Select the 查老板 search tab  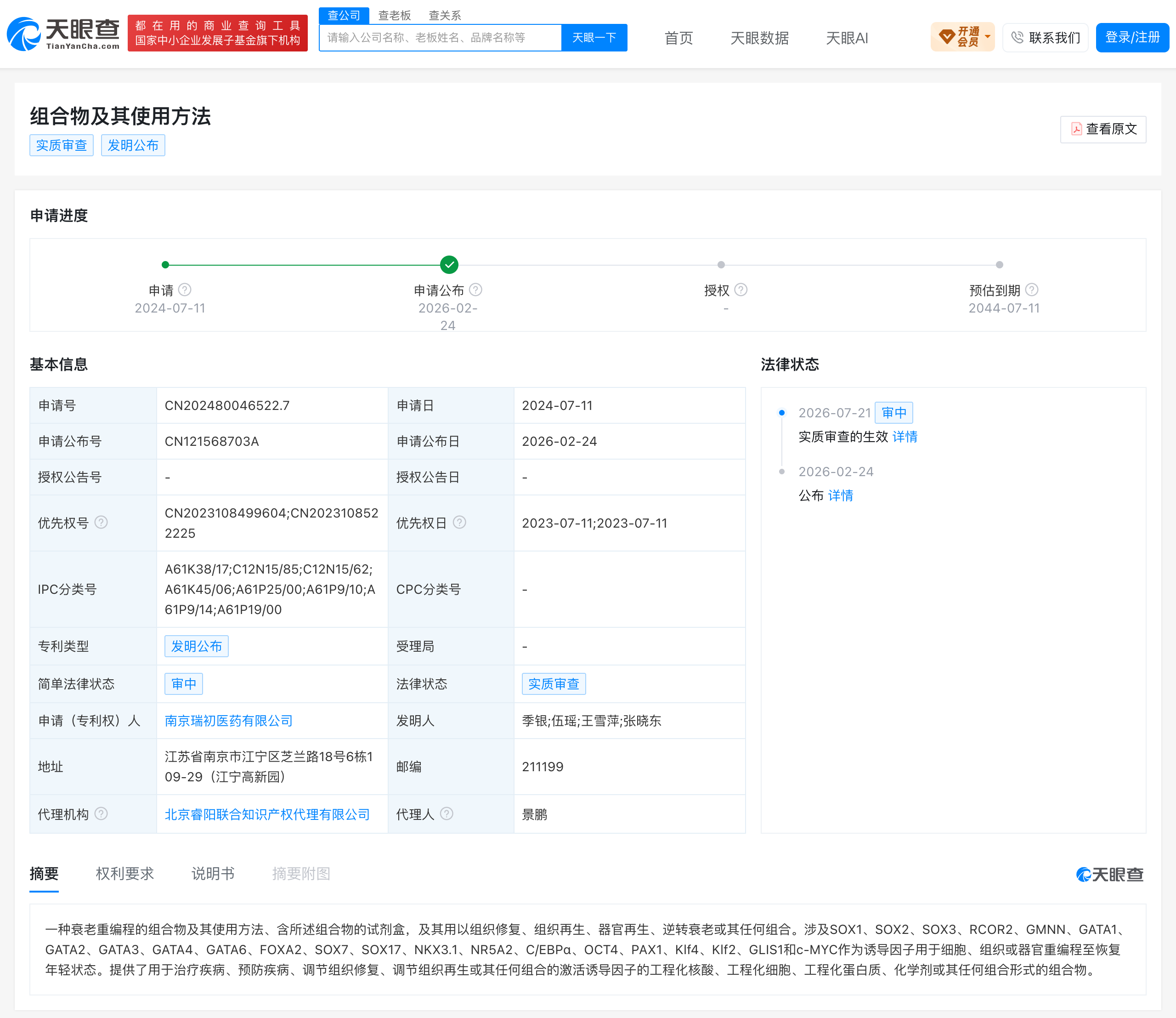point(395,15)
